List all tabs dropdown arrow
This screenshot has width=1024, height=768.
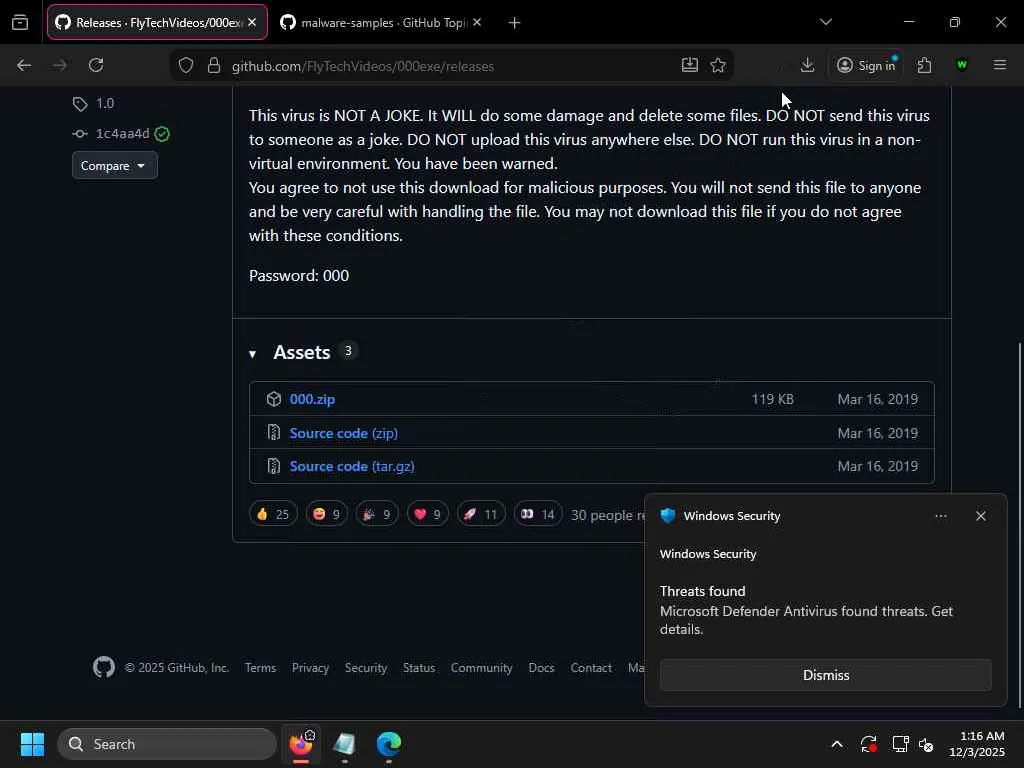point(826,22)
